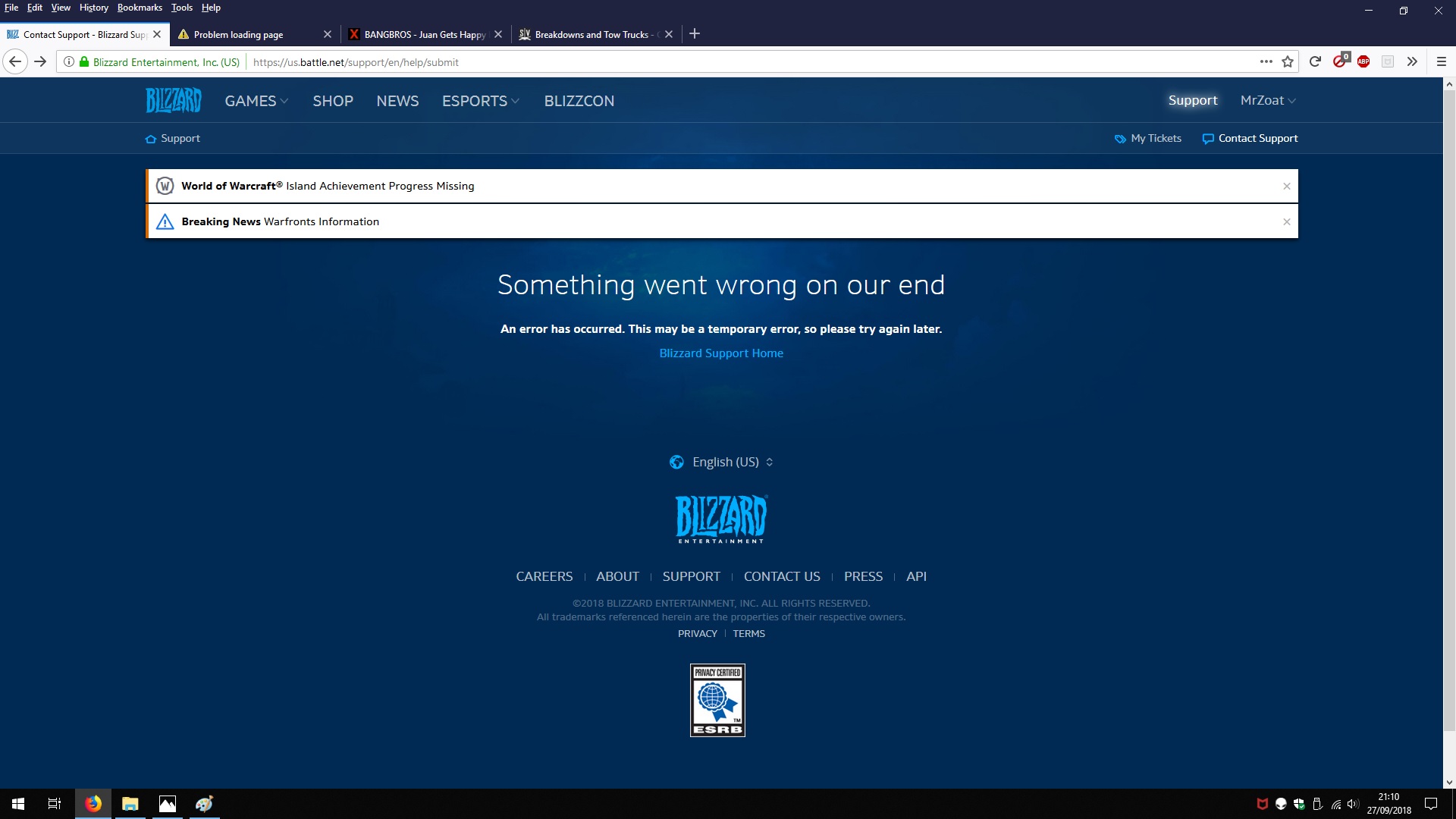
Task: Click the Blizzard logo in the header
Action: coord(174,100)
